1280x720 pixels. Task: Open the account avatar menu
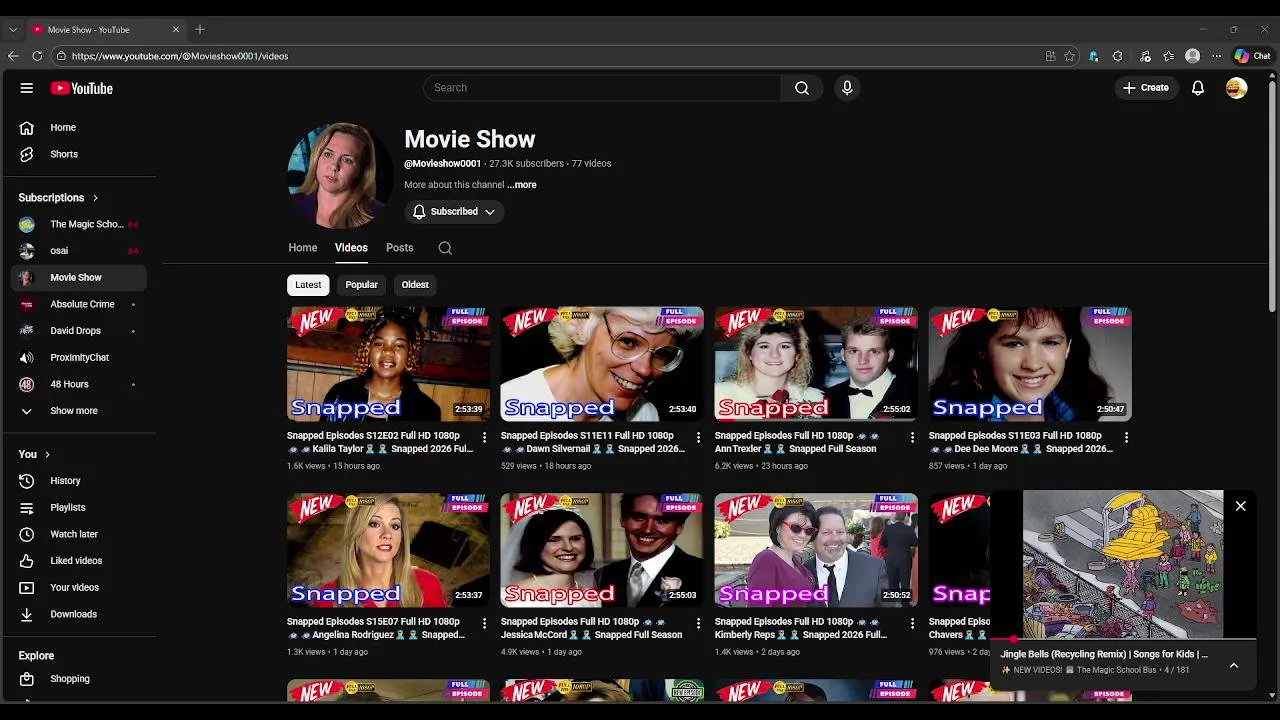[x=1237, y=88]
